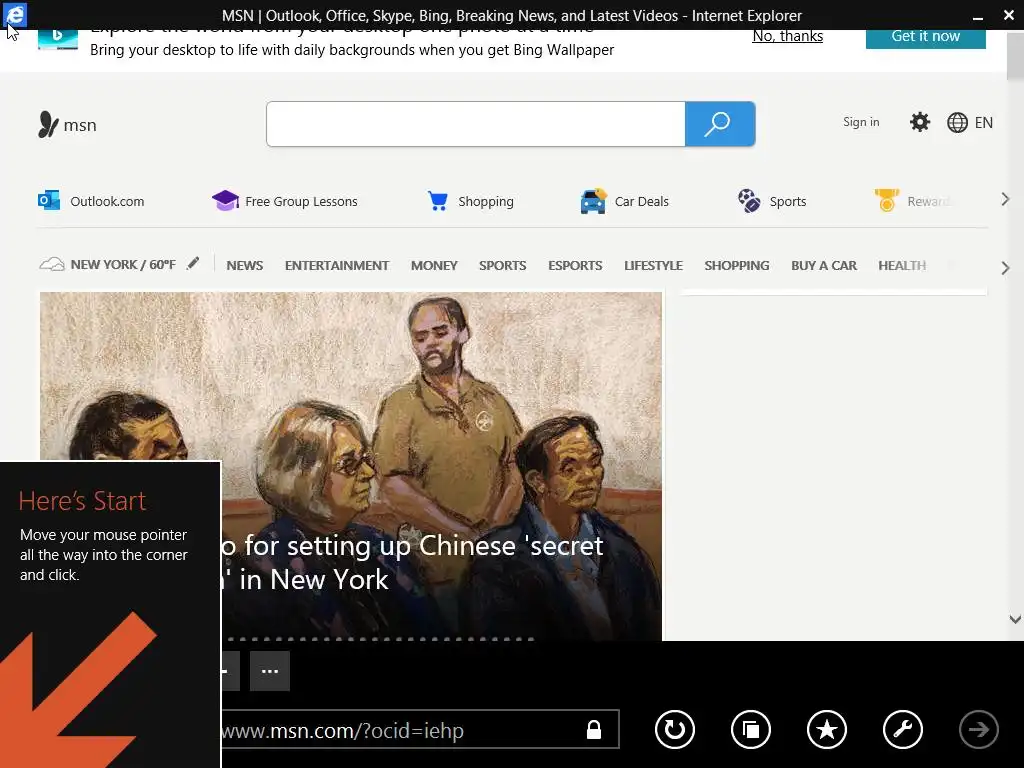The width and height of the screenshot is (1024, 768).
Task: Click the forward arrow navigation button
Action: click(x=978, y=729)
